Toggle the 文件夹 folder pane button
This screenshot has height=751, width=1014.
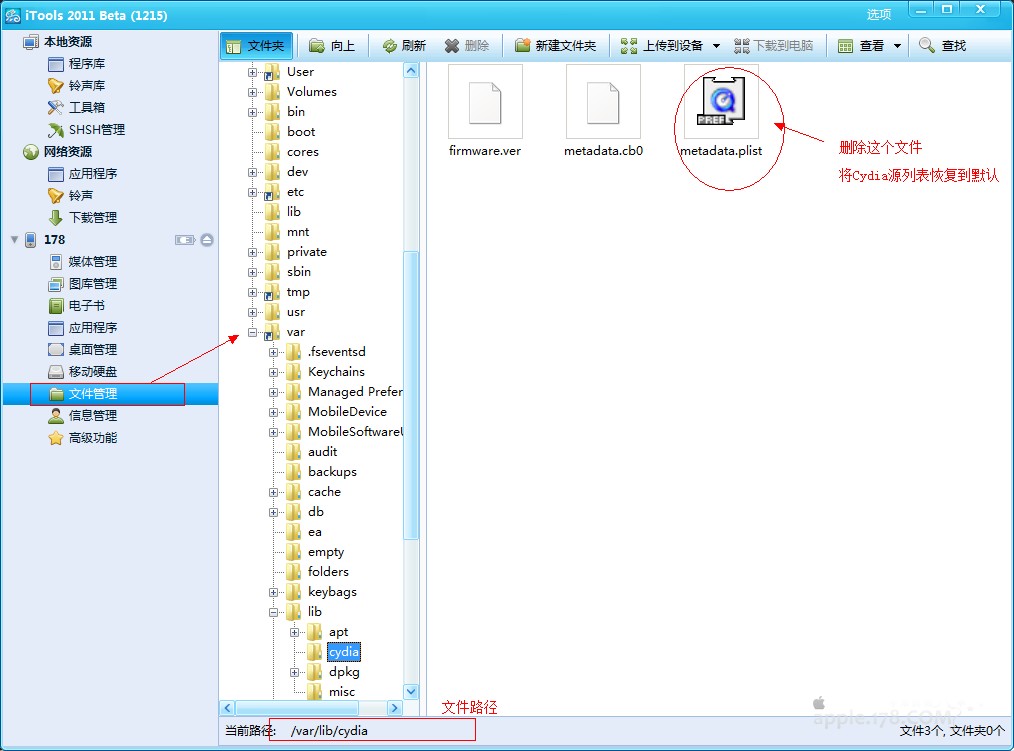coord(256,46)
